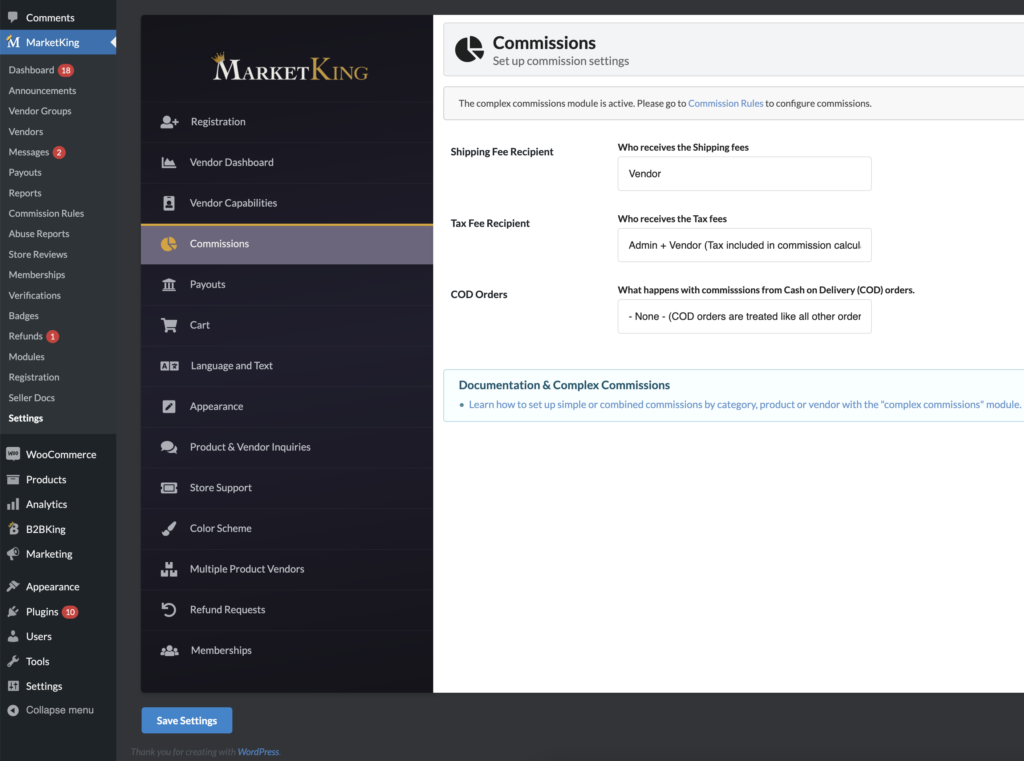Open Announcements in the sidebar

pyautogui.click(x=42, y=91)
